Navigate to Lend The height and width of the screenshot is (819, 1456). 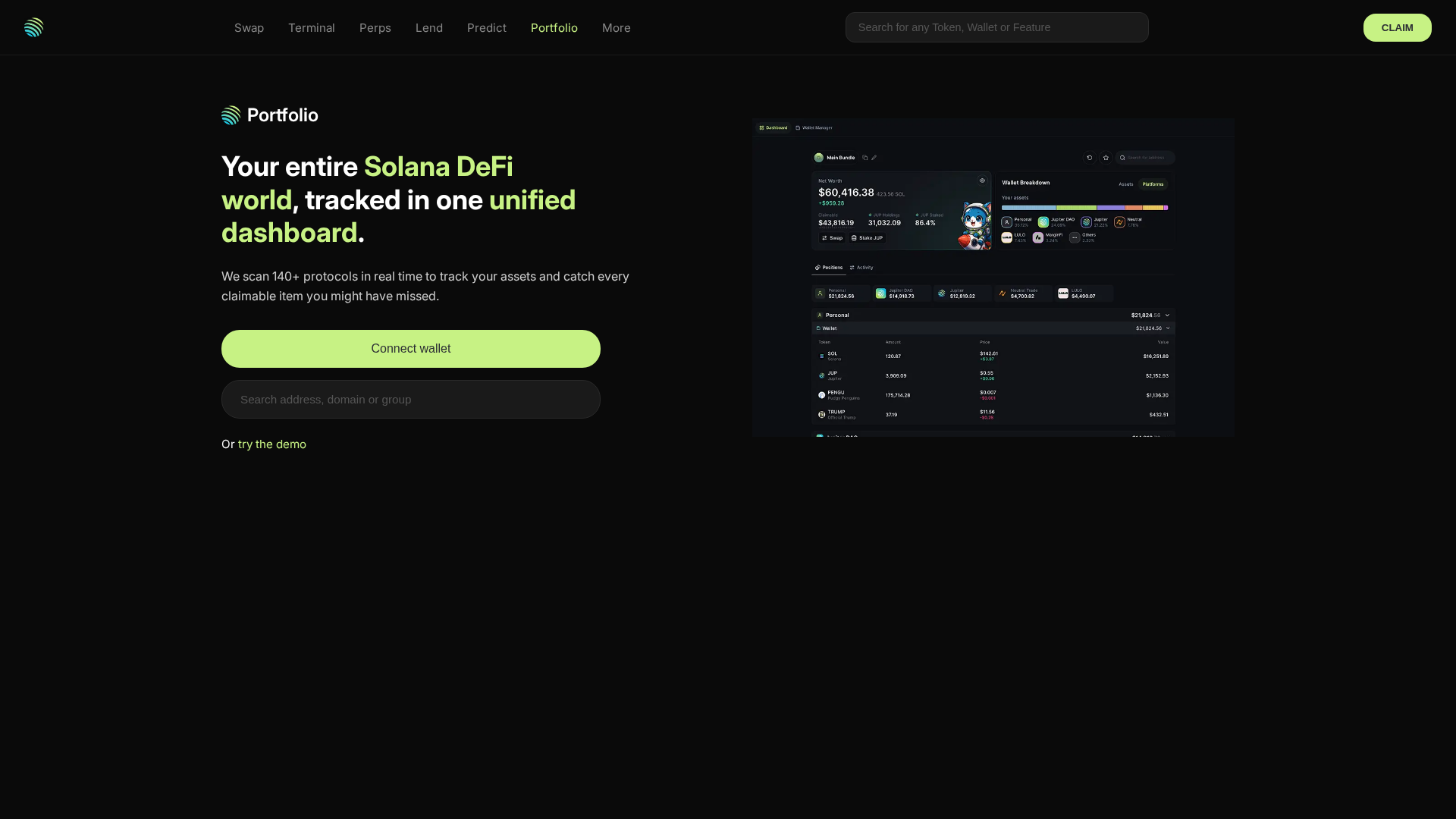429,28
